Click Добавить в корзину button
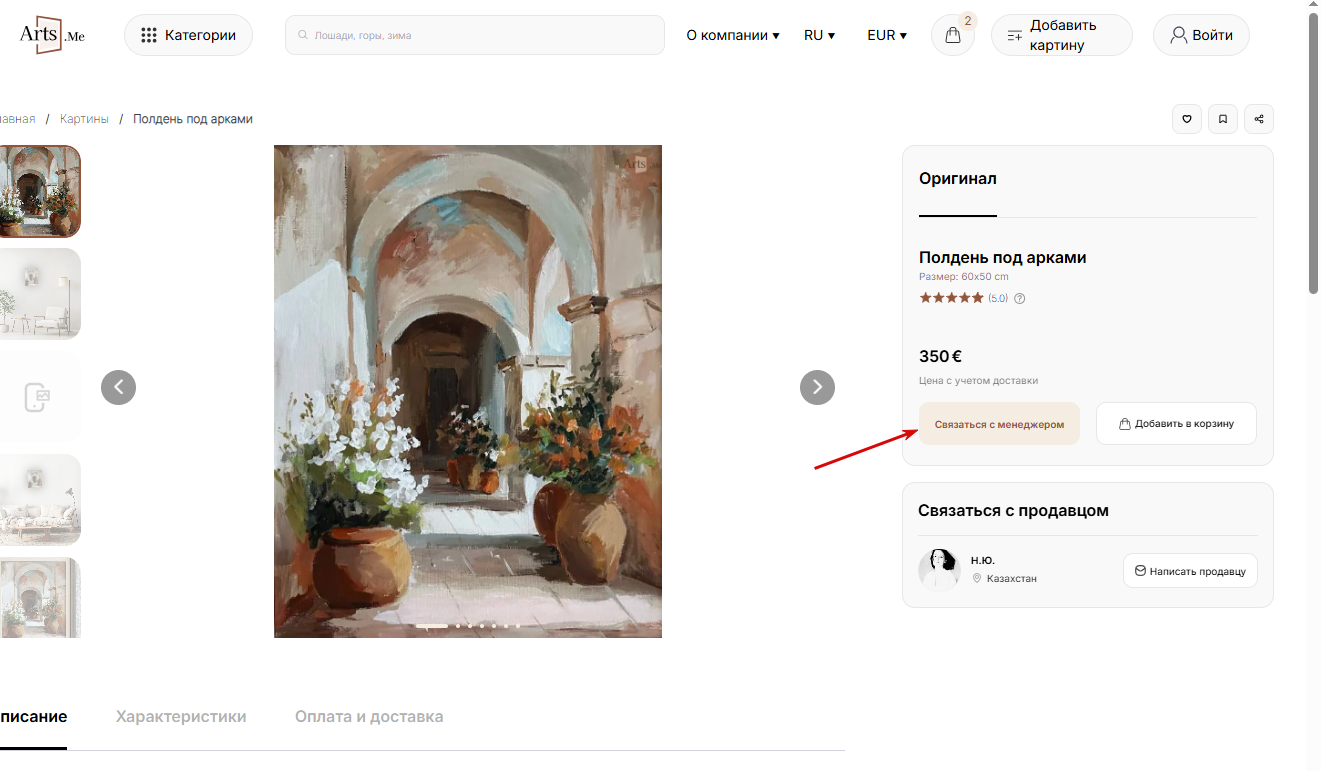 1176,424
